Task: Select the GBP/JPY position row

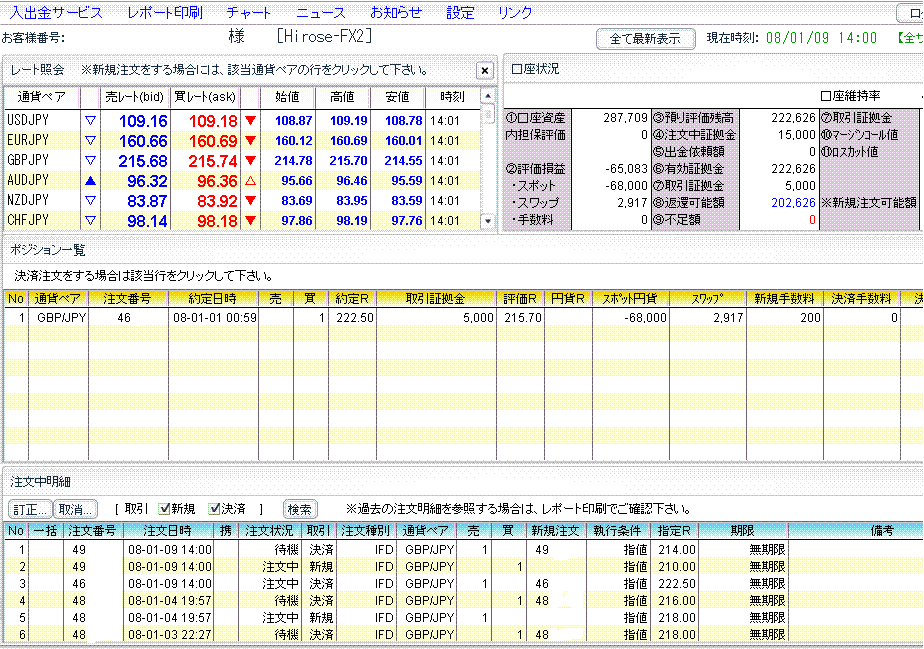Action: click(300, 318)
